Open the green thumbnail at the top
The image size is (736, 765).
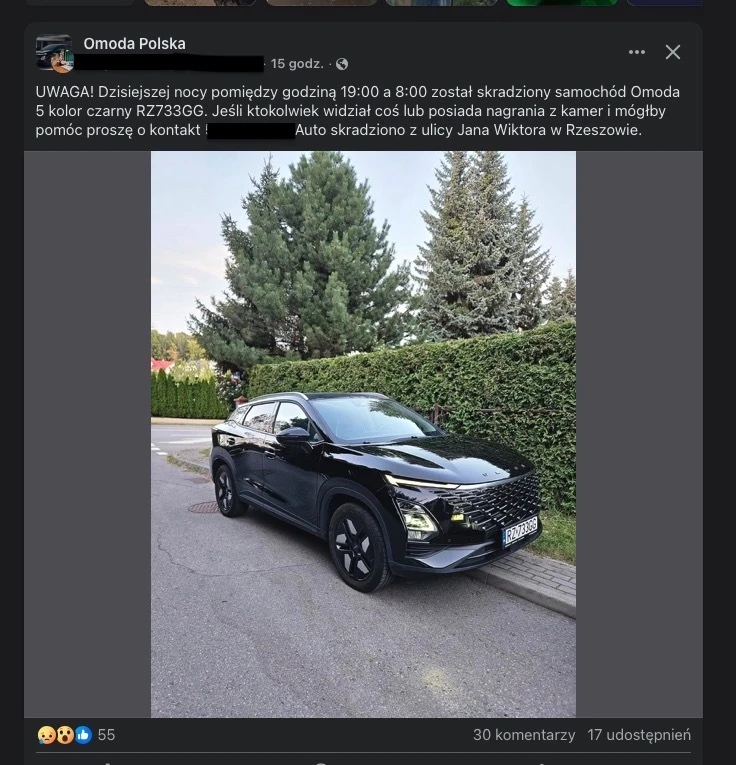coord(562,2)
